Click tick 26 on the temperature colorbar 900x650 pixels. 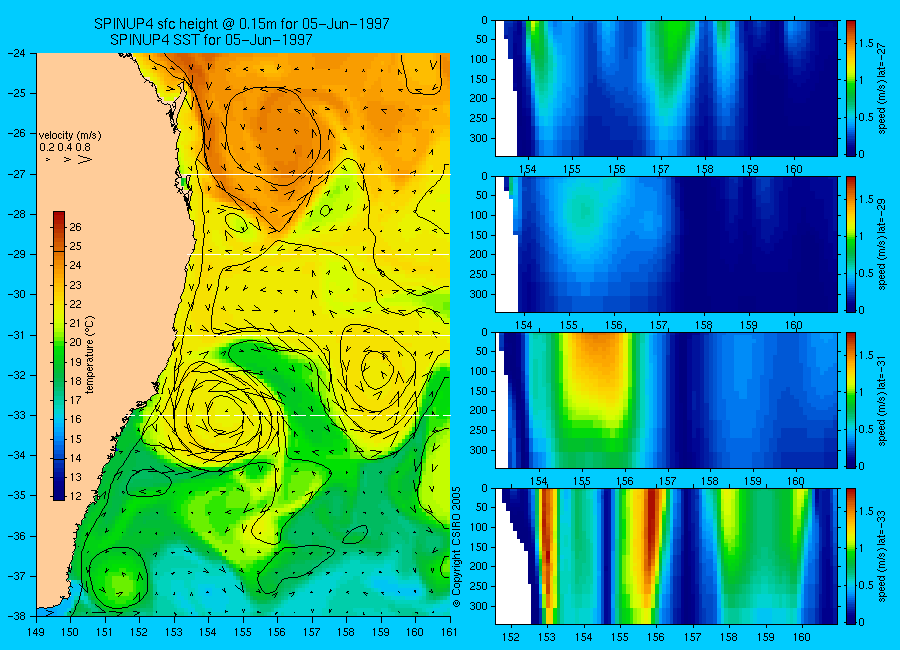(x=75, y=227)
